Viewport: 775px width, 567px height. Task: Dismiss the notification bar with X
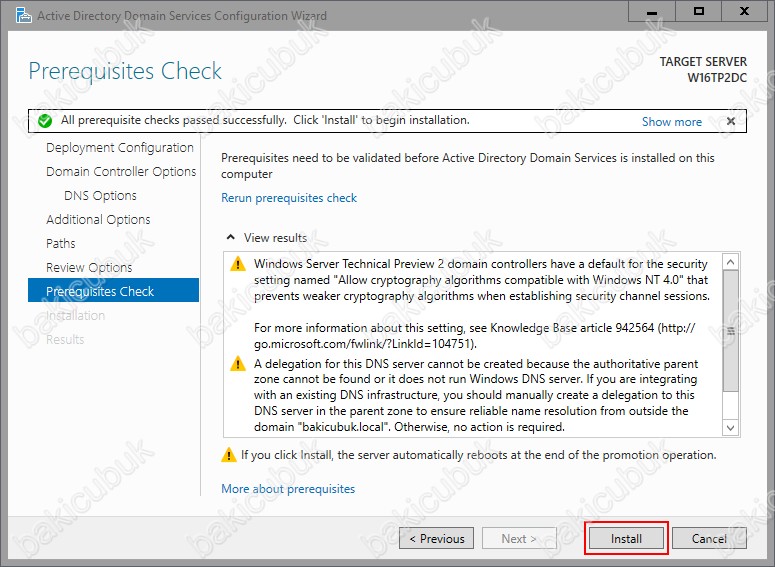click(x=731, y=121)
